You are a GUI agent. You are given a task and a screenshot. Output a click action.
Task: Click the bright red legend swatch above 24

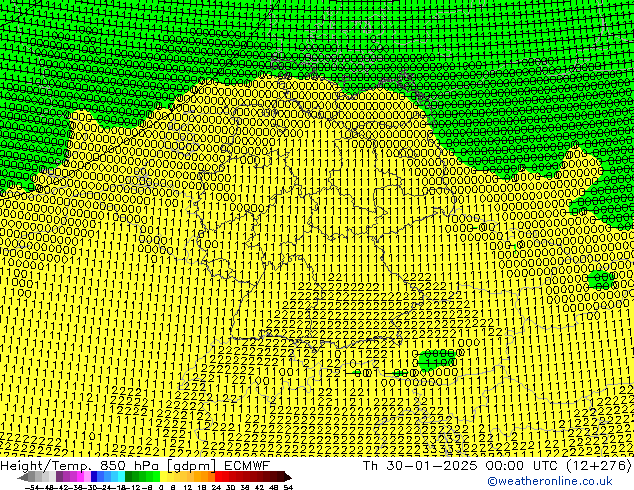point(218,477)
